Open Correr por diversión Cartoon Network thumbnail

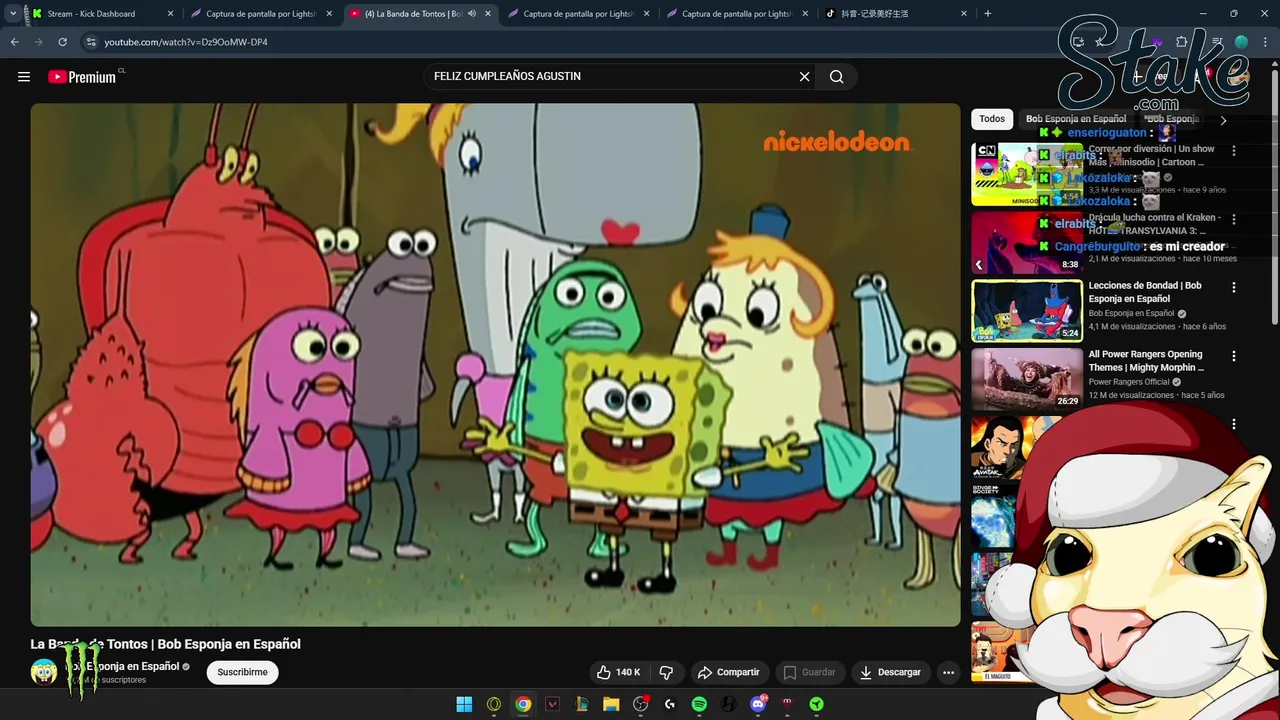(x=1027, y=174)
